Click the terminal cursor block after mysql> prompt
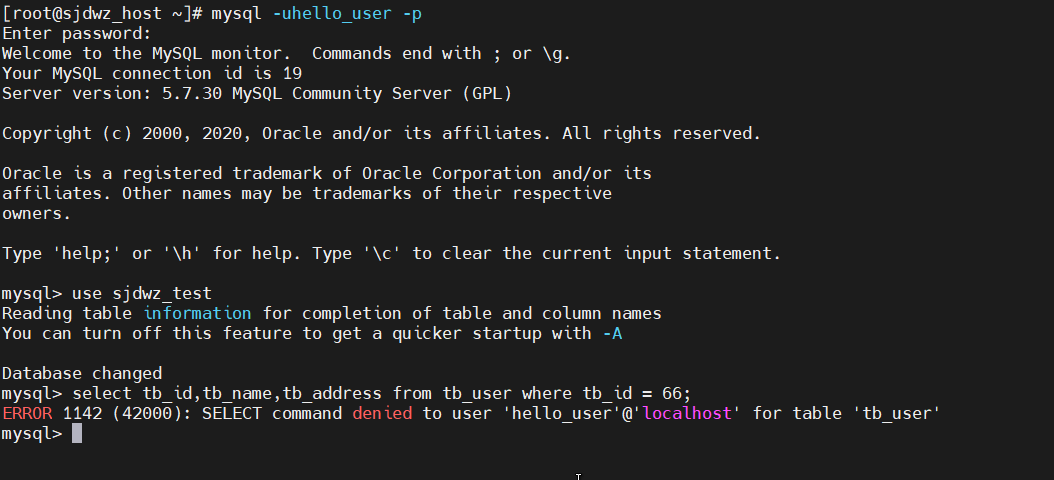This screenshot has width=1054, height=480. coord(77,434)
